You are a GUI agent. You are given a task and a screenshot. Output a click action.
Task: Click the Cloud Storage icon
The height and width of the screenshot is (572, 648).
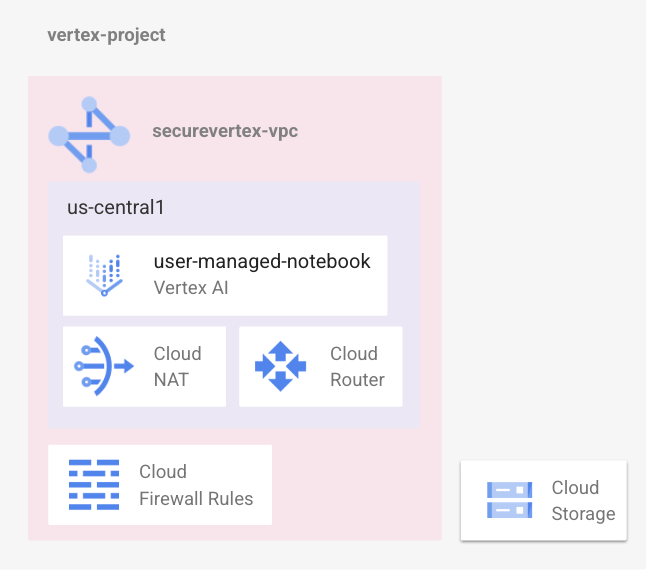coord(510,500)
